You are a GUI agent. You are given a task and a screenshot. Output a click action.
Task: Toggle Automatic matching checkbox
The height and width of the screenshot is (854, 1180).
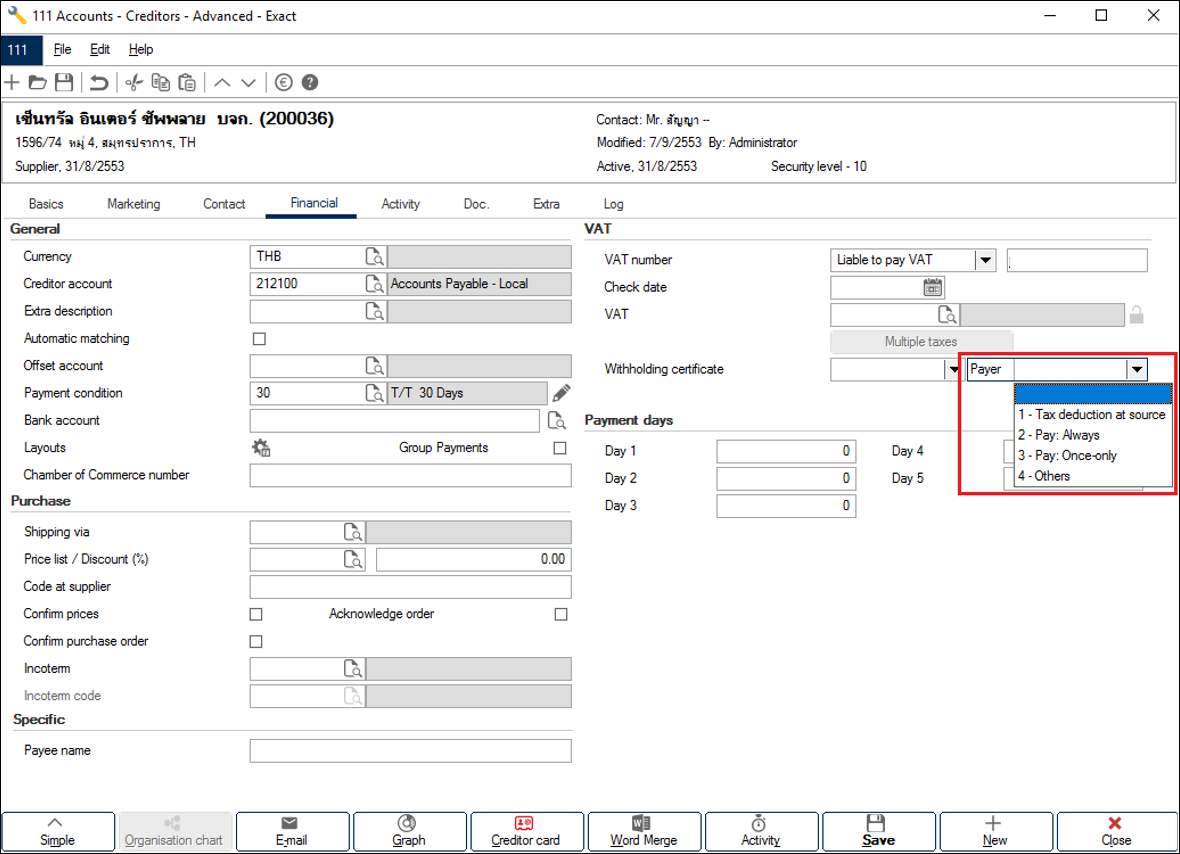260,339
